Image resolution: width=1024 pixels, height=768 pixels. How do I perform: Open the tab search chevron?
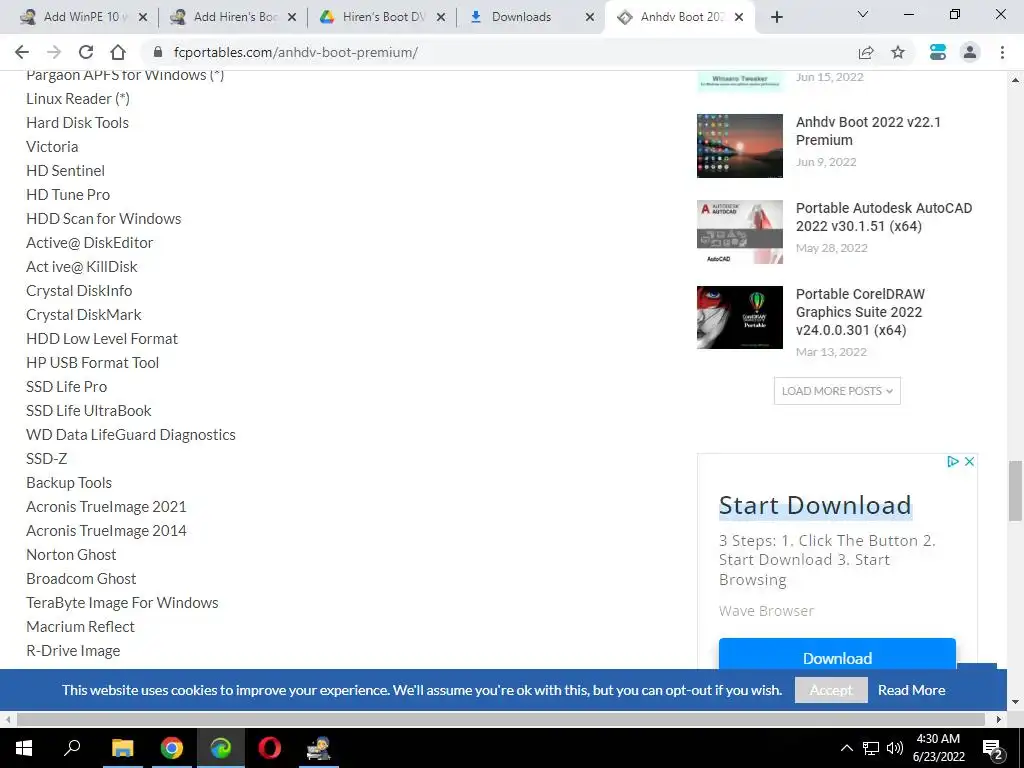[863, 14]
